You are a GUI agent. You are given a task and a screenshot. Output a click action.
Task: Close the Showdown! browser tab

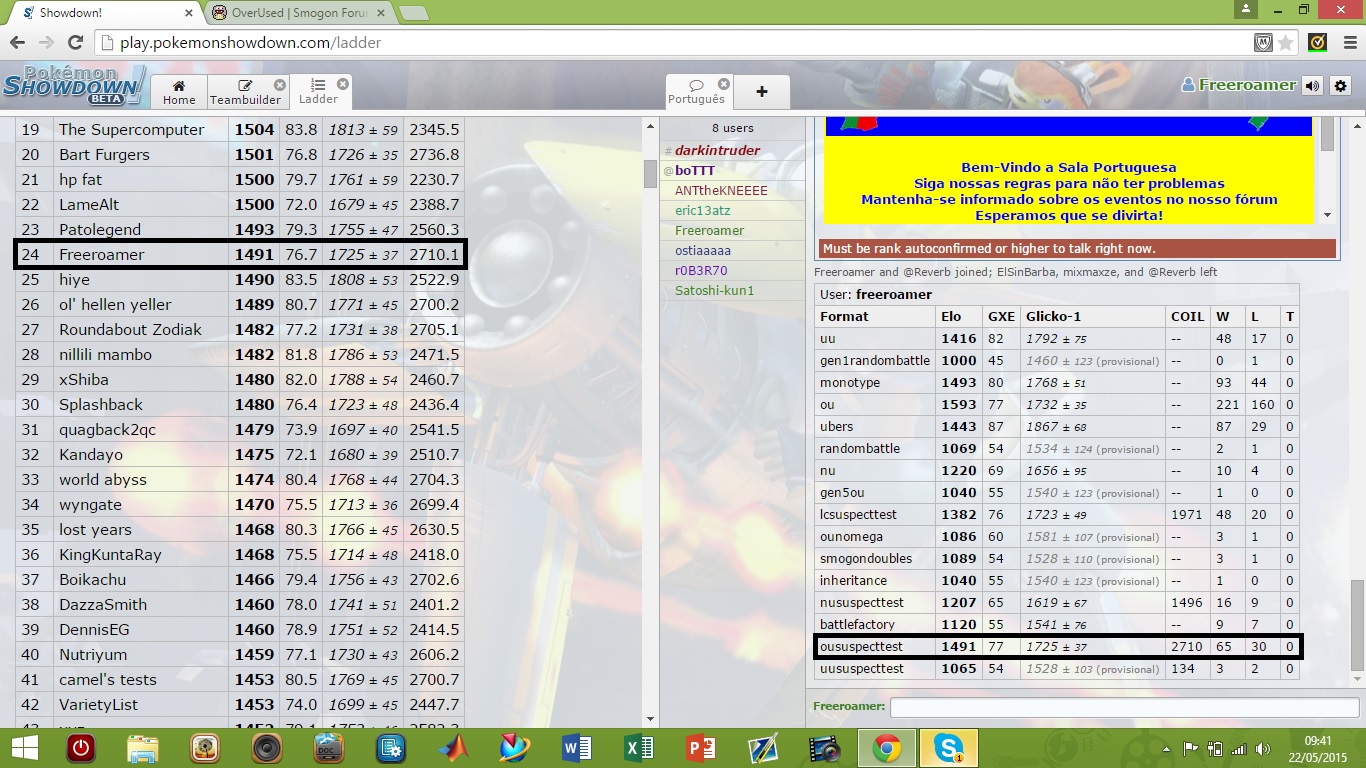[187, 13]
